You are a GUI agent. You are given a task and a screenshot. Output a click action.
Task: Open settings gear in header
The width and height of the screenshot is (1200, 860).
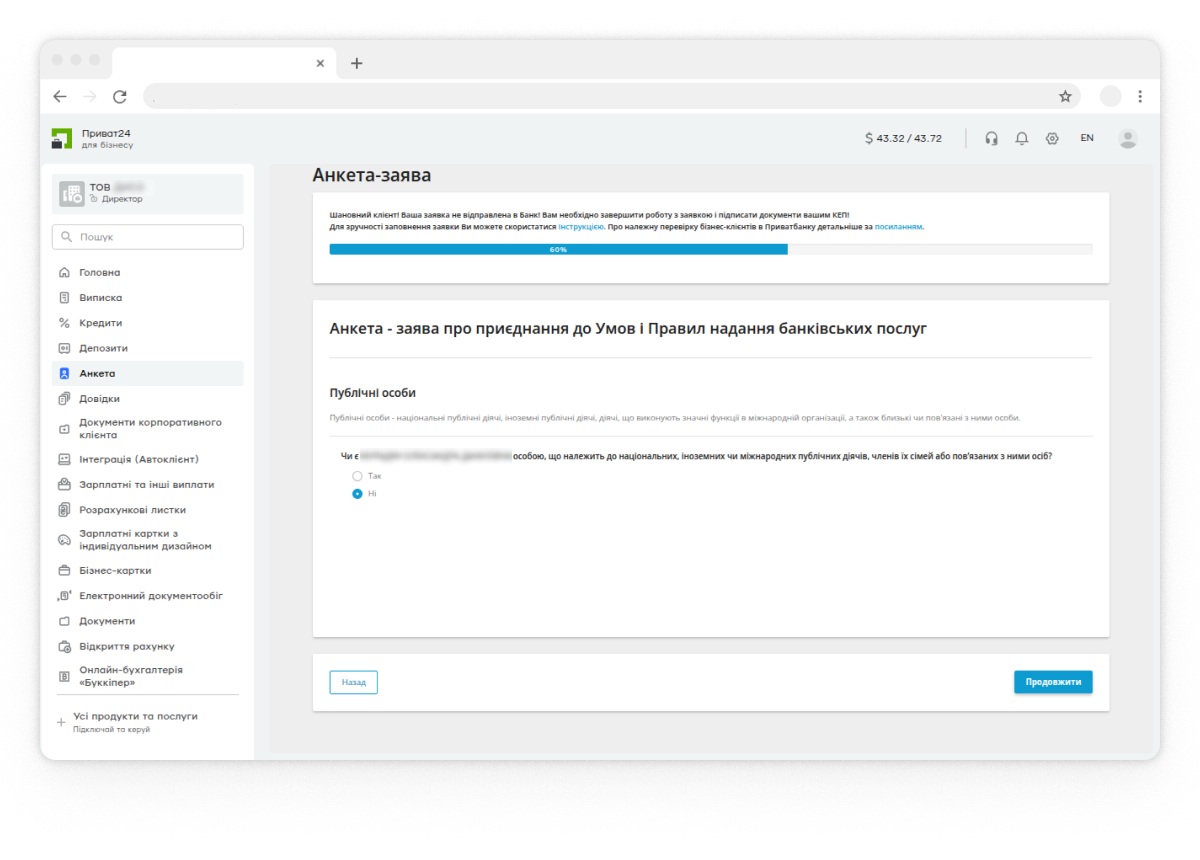click(1052, 139)
